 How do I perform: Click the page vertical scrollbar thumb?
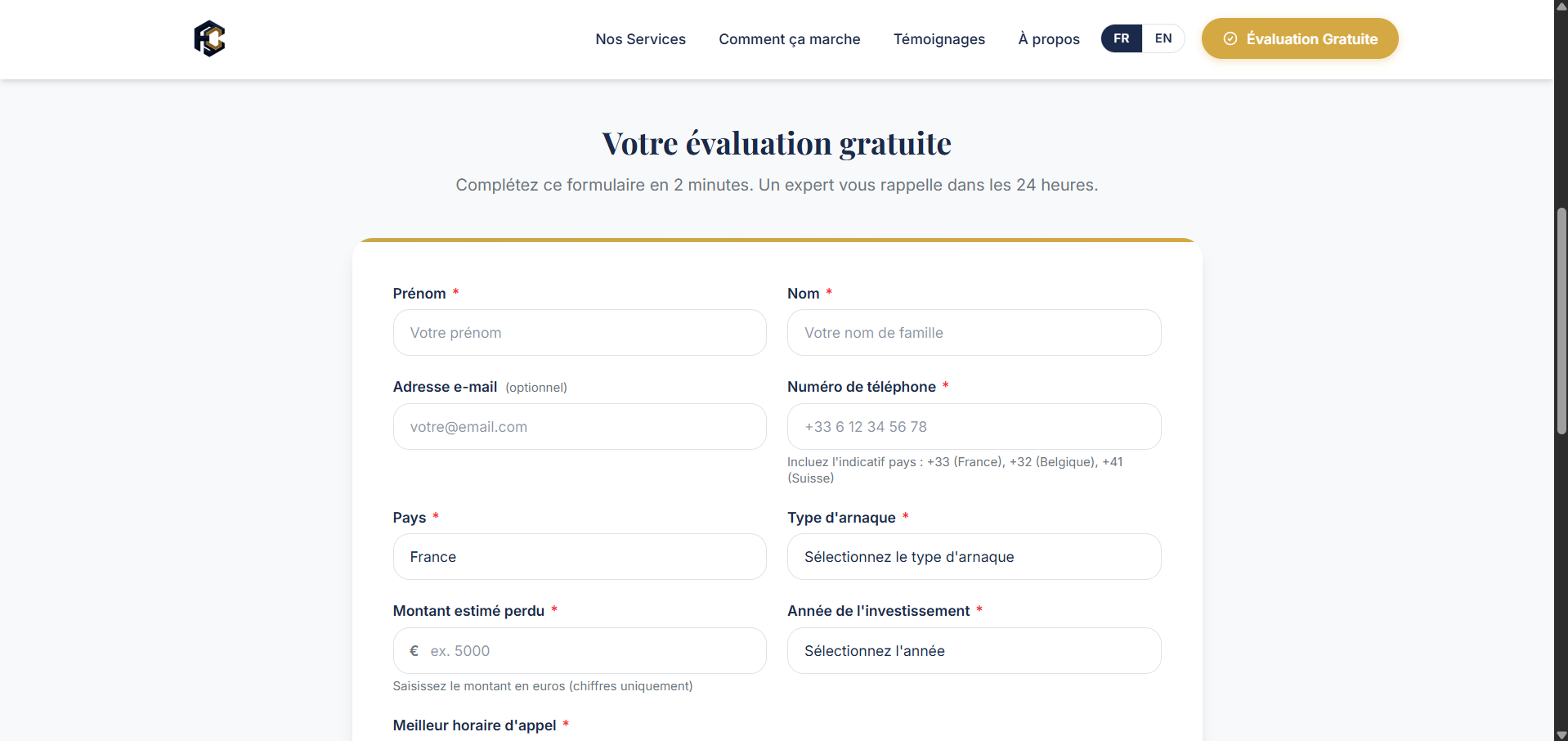coord(1561,321)
